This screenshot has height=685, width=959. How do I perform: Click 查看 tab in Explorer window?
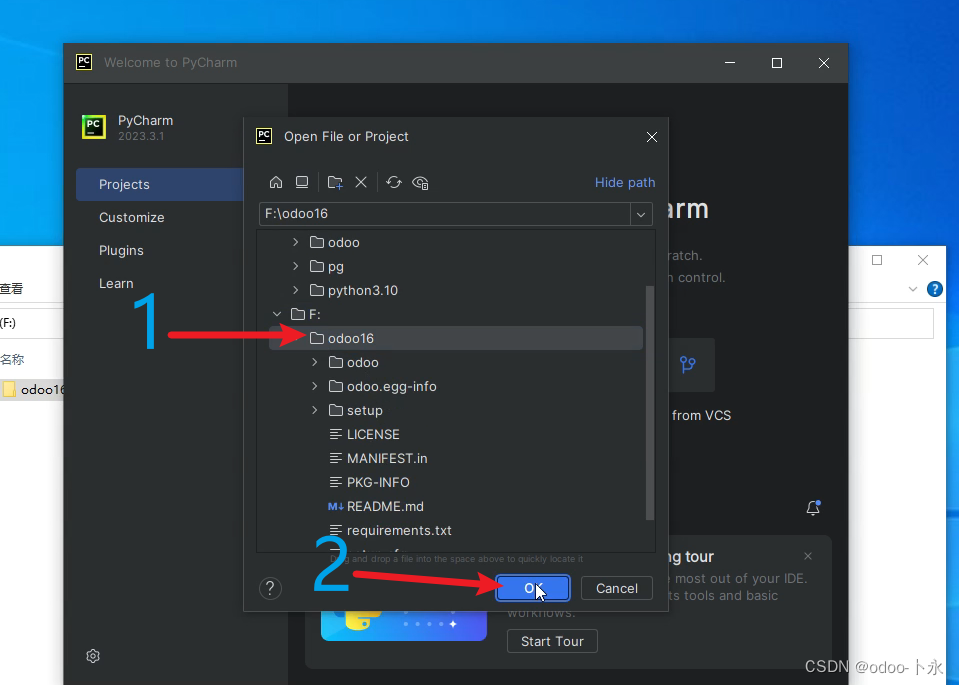(12, 289)
